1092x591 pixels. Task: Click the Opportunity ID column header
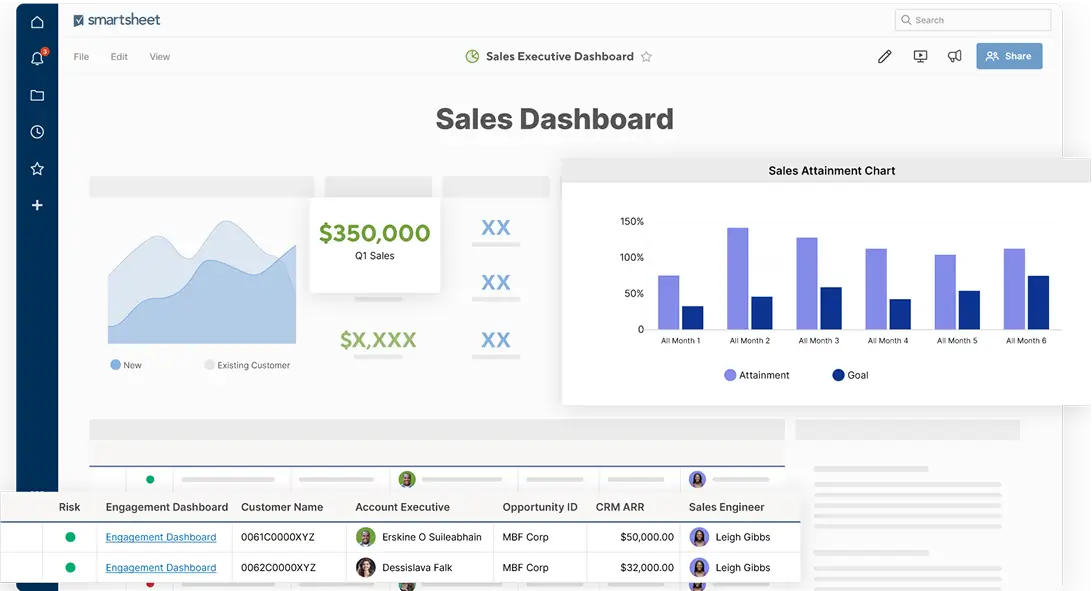click(x=540, y=507)
